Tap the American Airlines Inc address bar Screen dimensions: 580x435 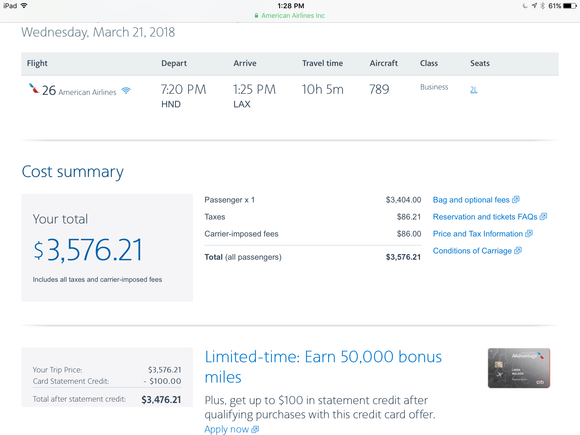(x=290, y=16)
